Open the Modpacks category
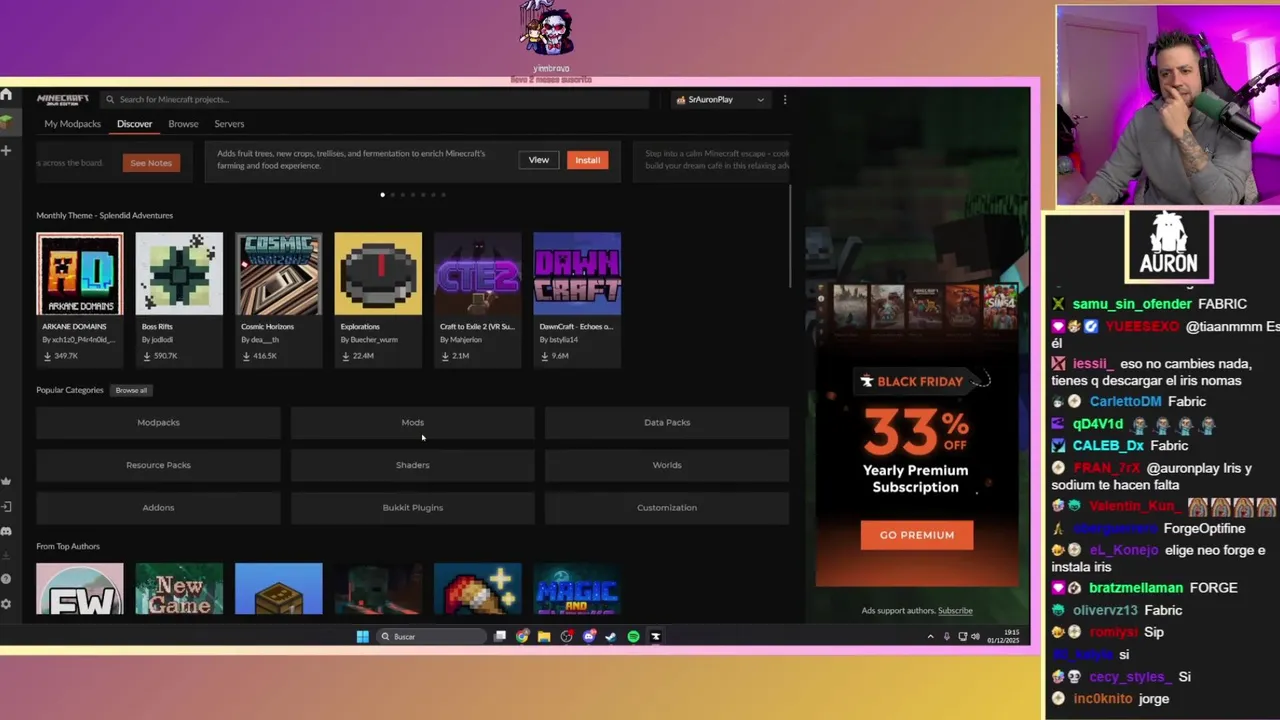Image resolution: width=1280 pixels, height=720 pixels. coord(158,422)
